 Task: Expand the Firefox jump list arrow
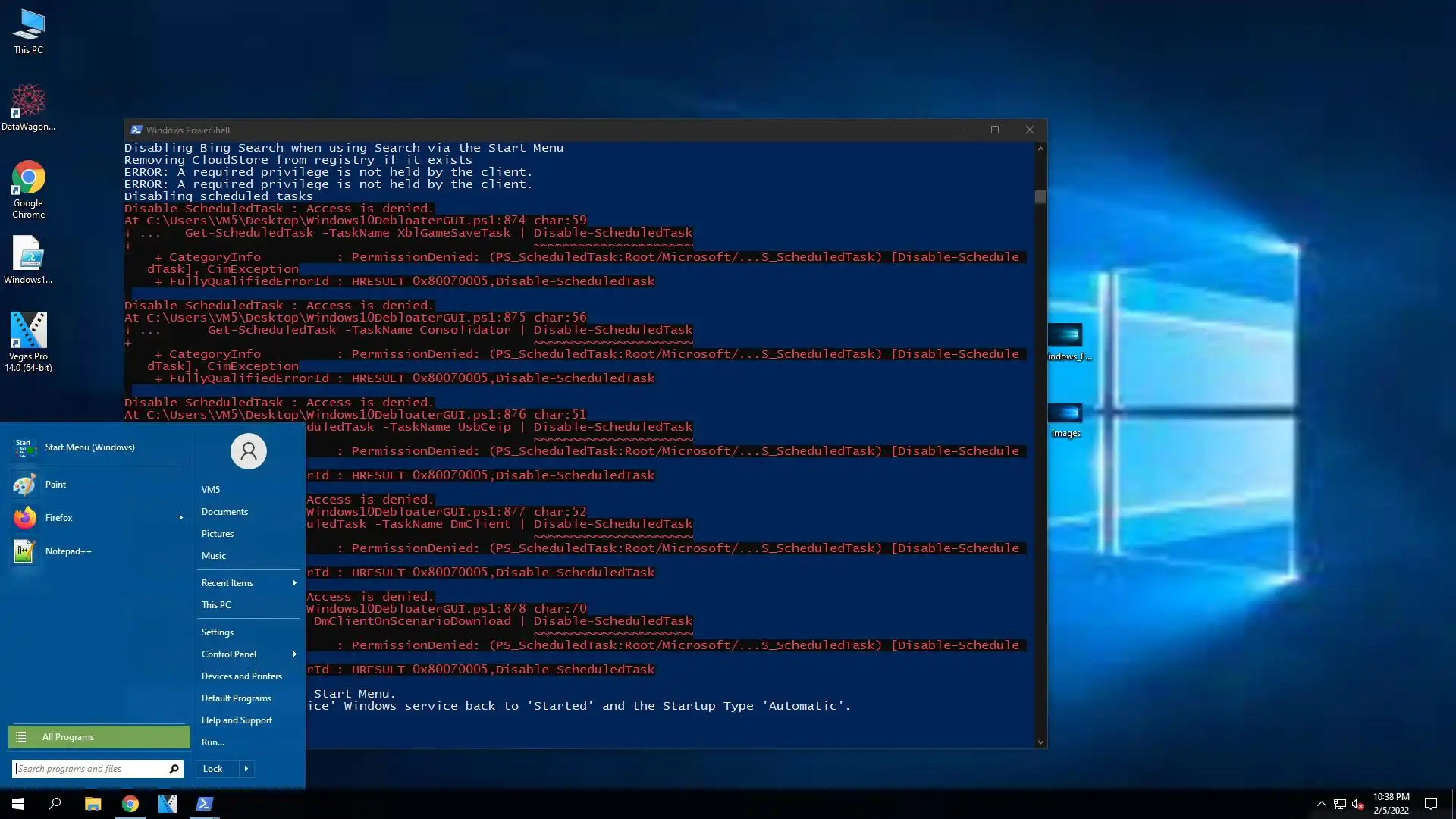point(180,518)
